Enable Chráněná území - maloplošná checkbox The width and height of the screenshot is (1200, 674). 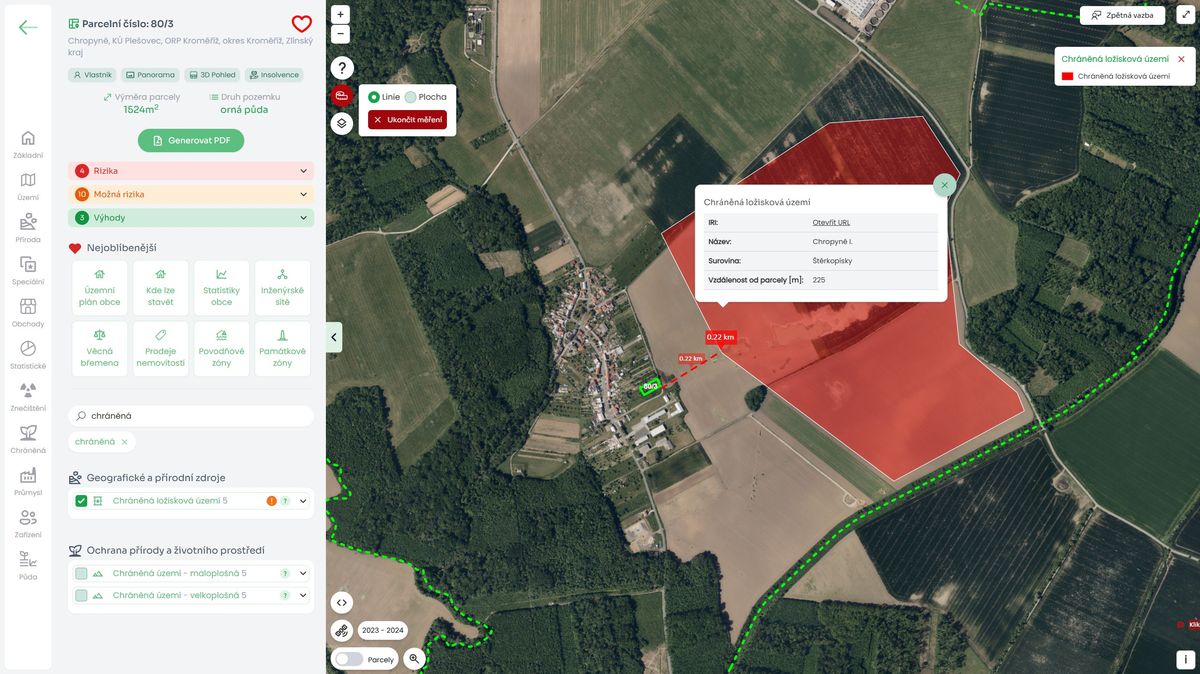coord(81,574)
